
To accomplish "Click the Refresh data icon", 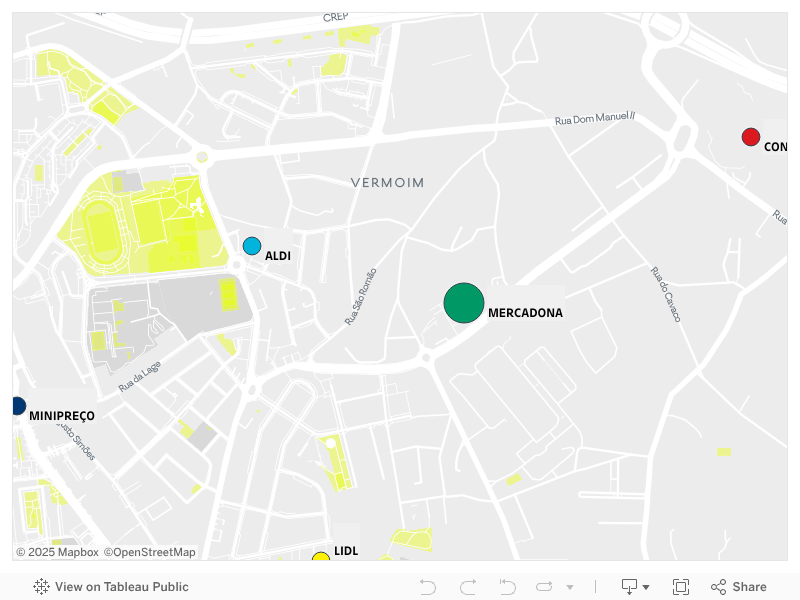I will (544, 587).
